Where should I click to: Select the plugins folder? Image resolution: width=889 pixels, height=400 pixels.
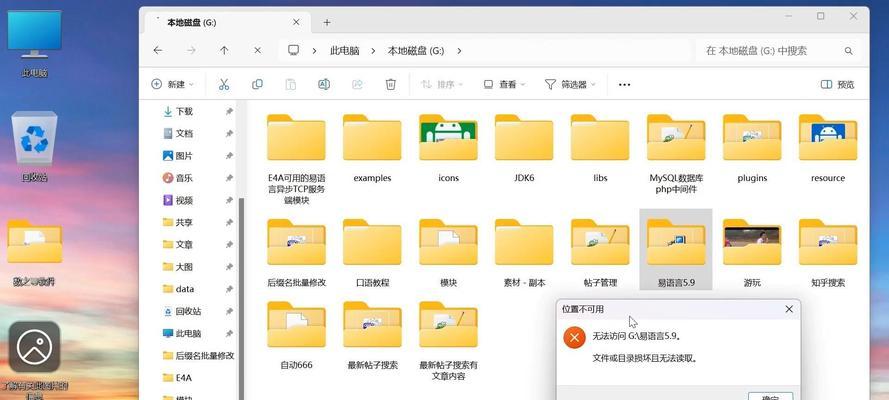point(752,149)
